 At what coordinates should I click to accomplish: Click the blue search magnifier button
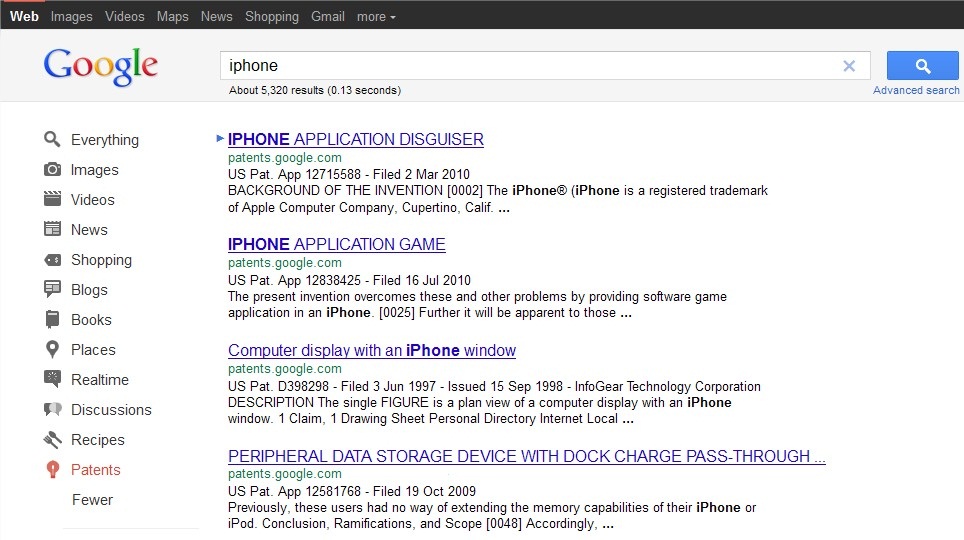pos(922,66)
